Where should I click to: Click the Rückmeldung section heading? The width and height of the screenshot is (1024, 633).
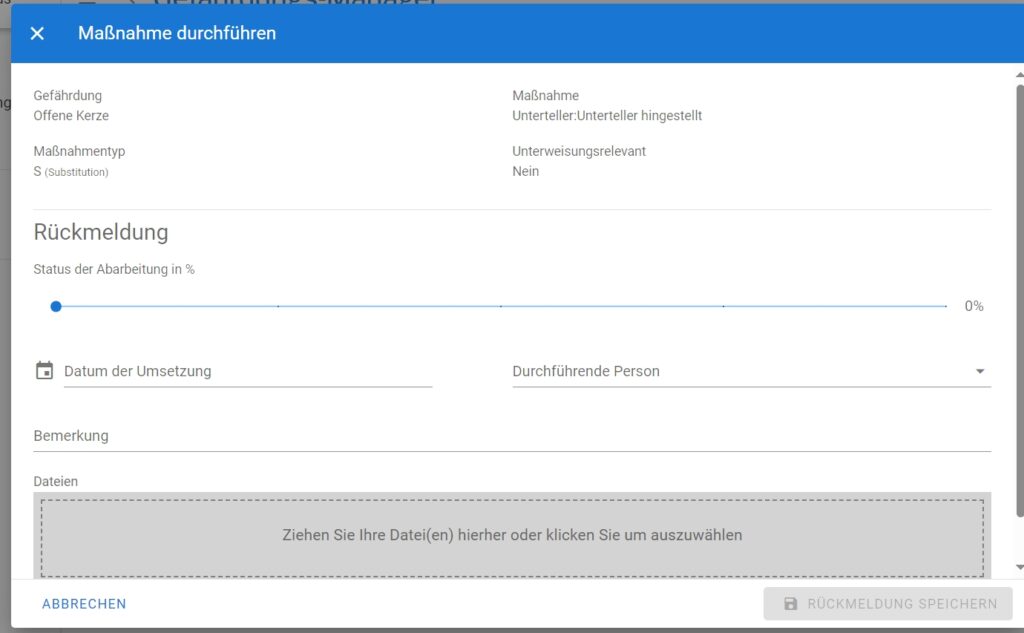[x=101, y=232]
